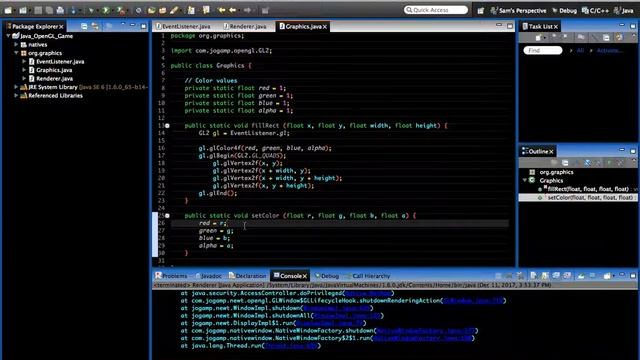Click the Forward navigation arrow toolbar icon
This screenshot has height=360, width=640.
click(x=247, y=10)
